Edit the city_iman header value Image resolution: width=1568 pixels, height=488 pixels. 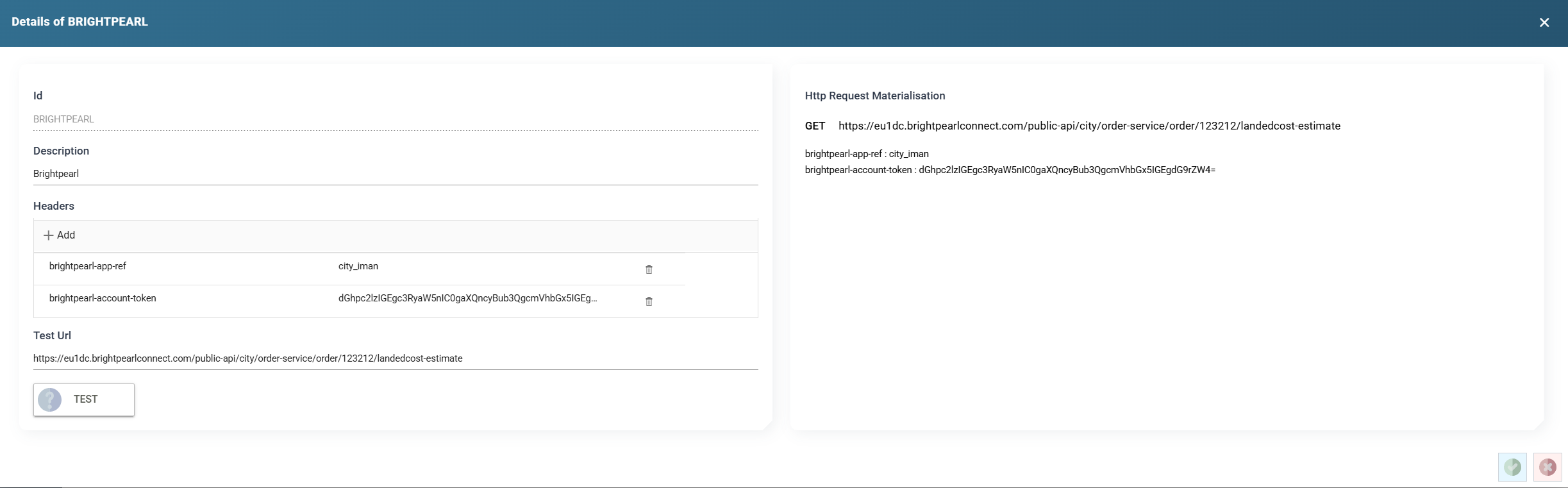point(358,266)
